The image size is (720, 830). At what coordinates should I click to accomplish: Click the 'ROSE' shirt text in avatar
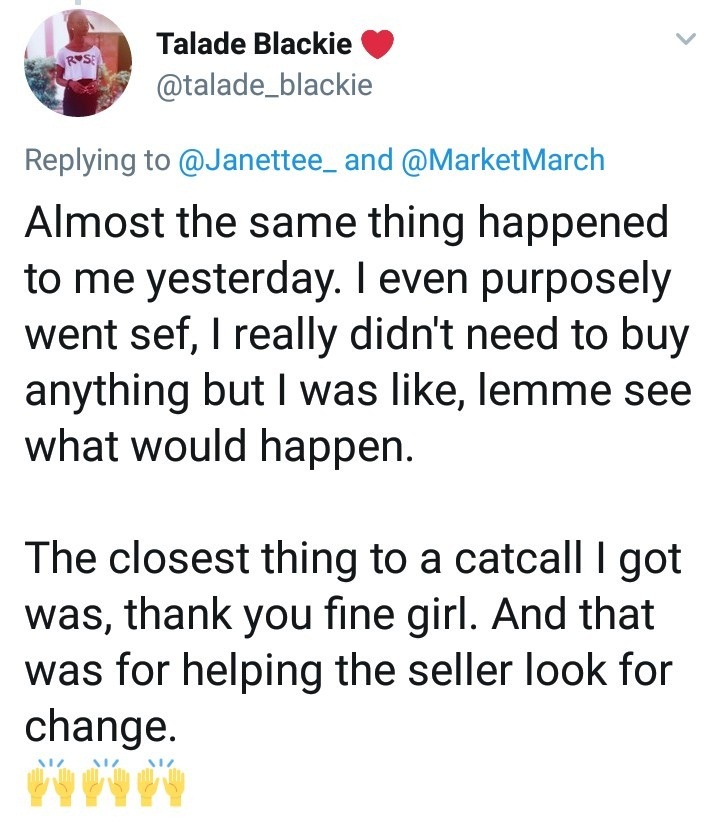78,59
